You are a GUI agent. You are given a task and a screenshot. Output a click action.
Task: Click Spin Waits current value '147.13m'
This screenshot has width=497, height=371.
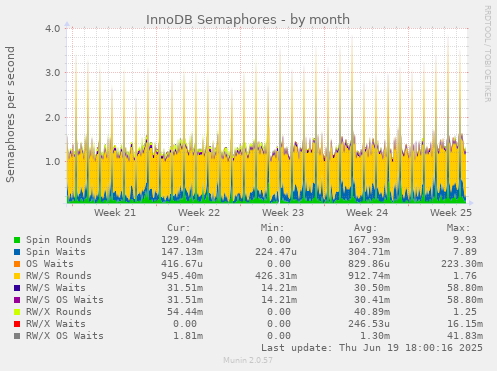pyautogui.click(x=182, y=252)
